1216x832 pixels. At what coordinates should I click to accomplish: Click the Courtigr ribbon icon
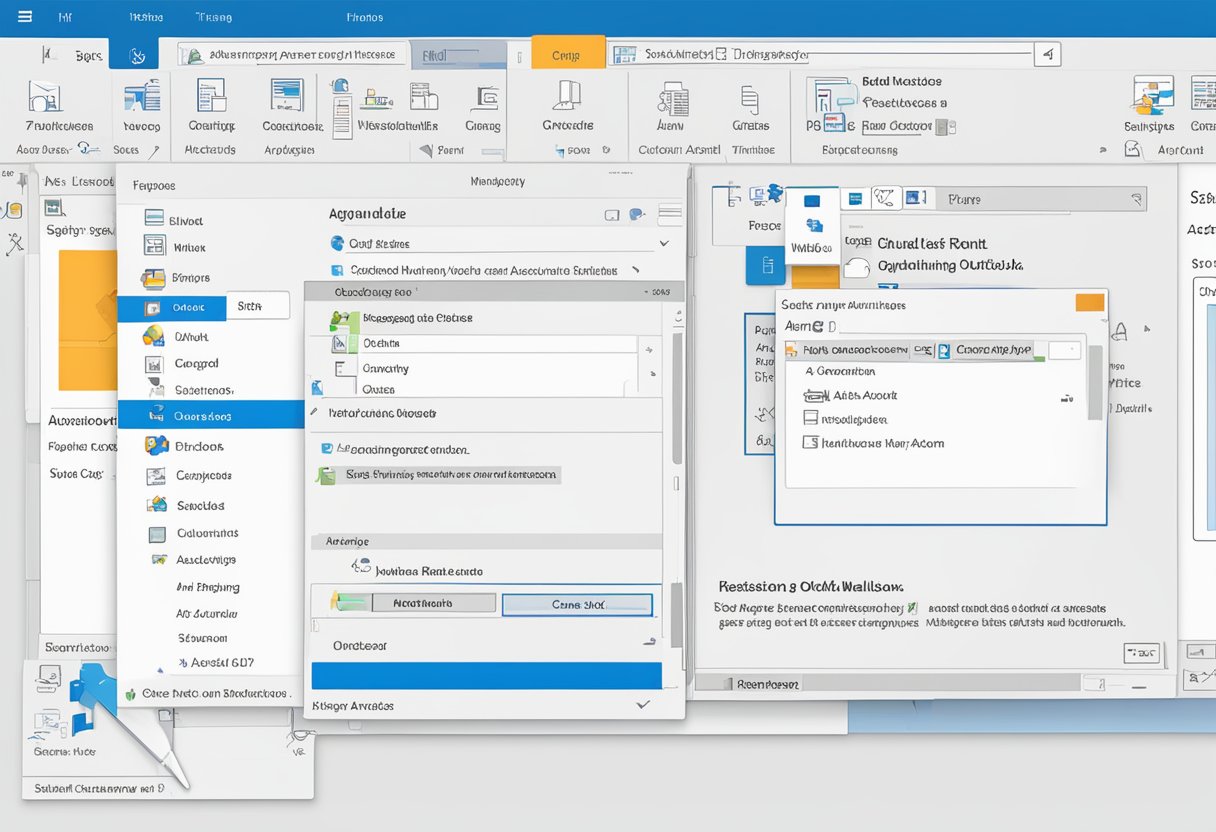coord(211,96)
